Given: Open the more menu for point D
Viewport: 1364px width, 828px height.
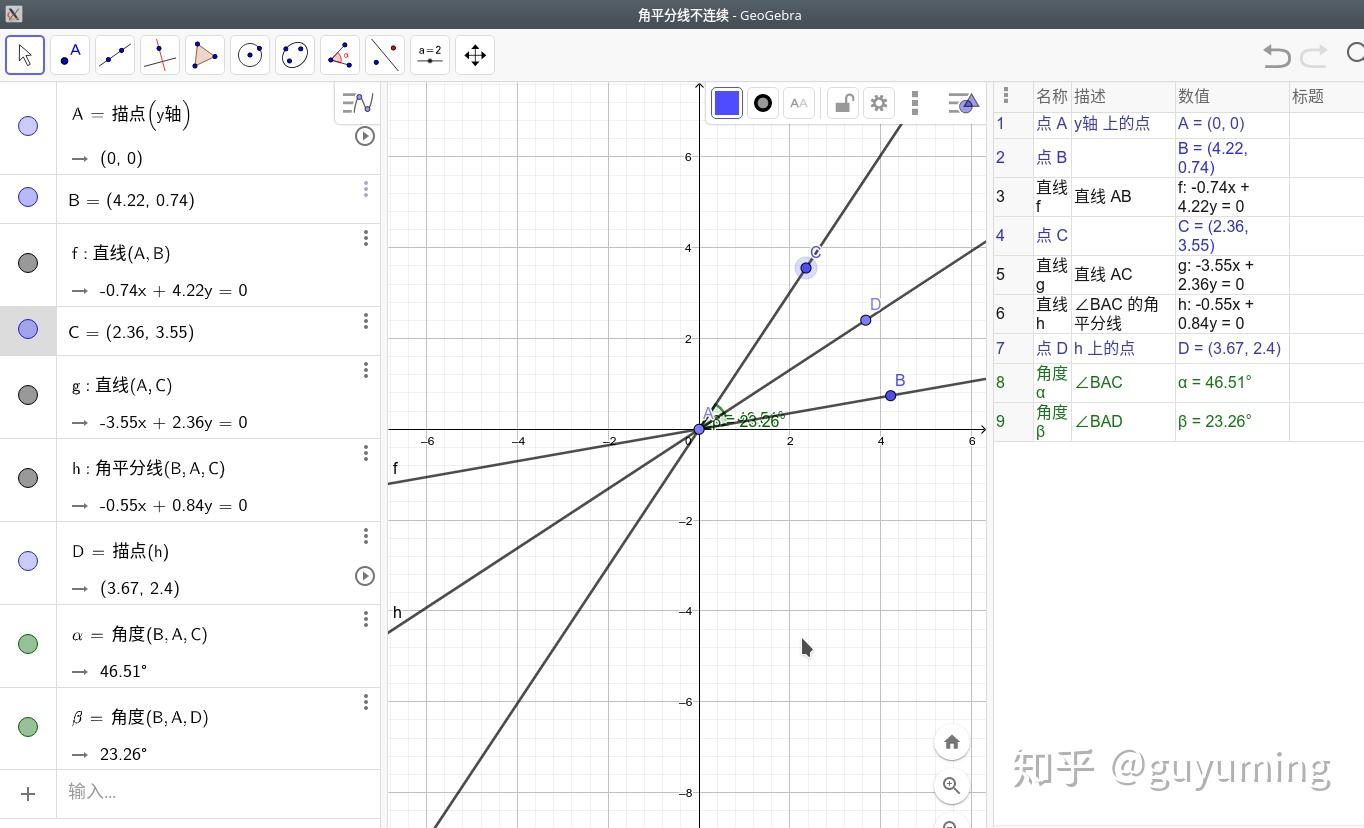Looking at the screenshot, I should coord(366,537).
